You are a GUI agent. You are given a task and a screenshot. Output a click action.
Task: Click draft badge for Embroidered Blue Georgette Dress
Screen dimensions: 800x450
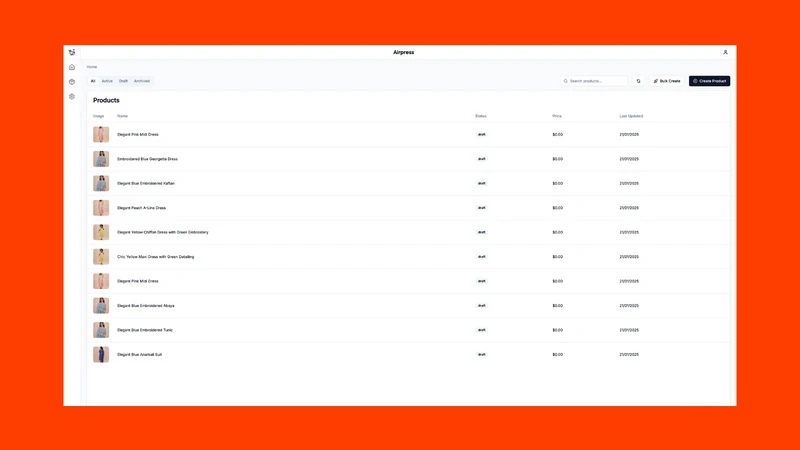(481, 159)
